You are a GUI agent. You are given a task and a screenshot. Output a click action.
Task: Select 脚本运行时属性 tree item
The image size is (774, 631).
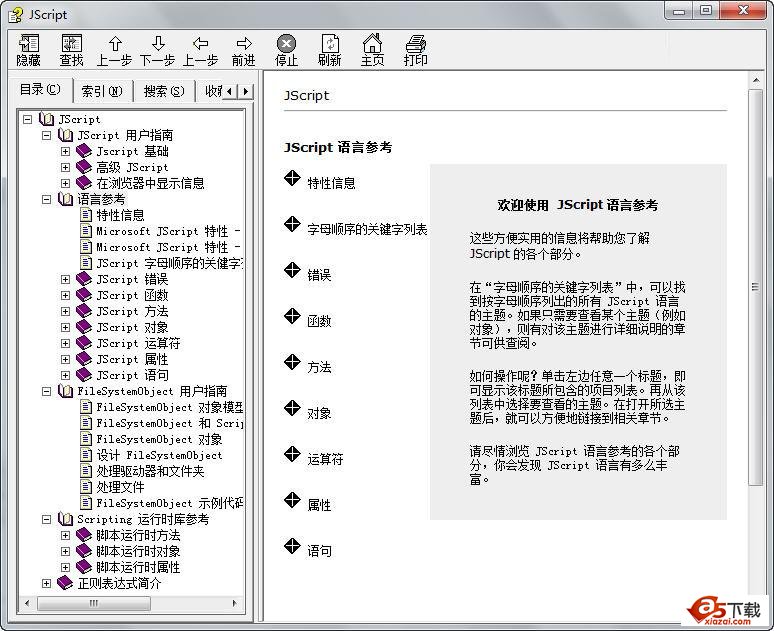point(138,567)
